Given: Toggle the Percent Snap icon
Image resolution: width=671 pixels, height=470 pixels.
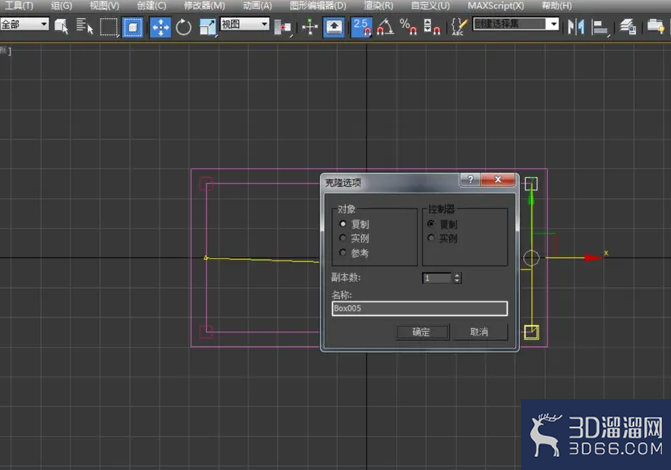Looking at the screenshot, I should tap(408, 27).
